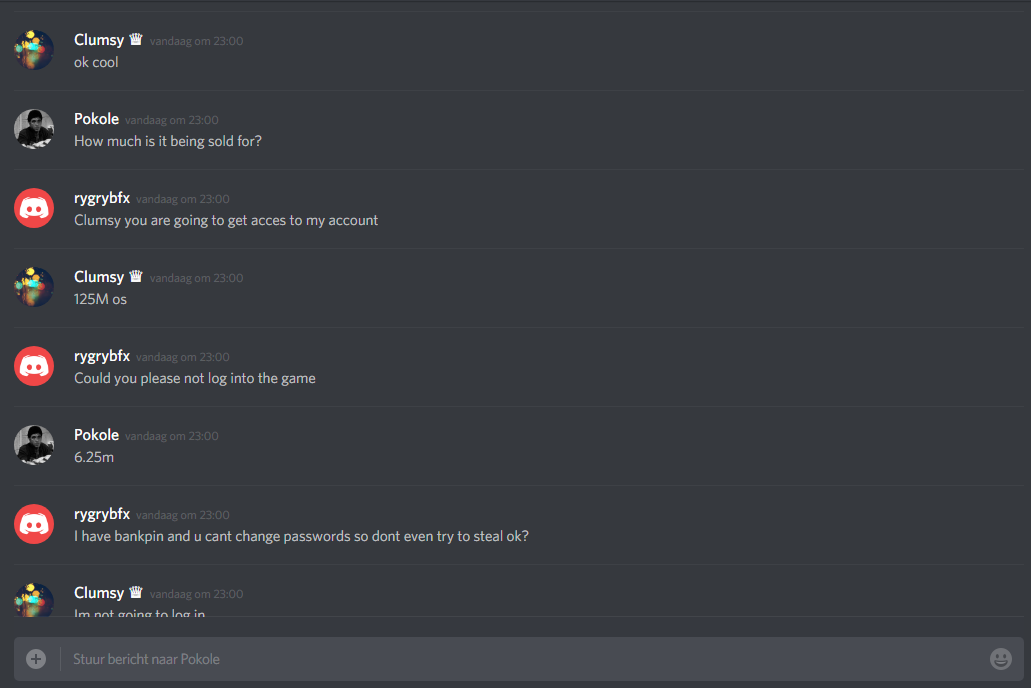The width and height of the screenshot is (1031, 688).
Task: Click rygrybfx's username above 'Clumsy you are going'
Action: click(x=102, y=199)
